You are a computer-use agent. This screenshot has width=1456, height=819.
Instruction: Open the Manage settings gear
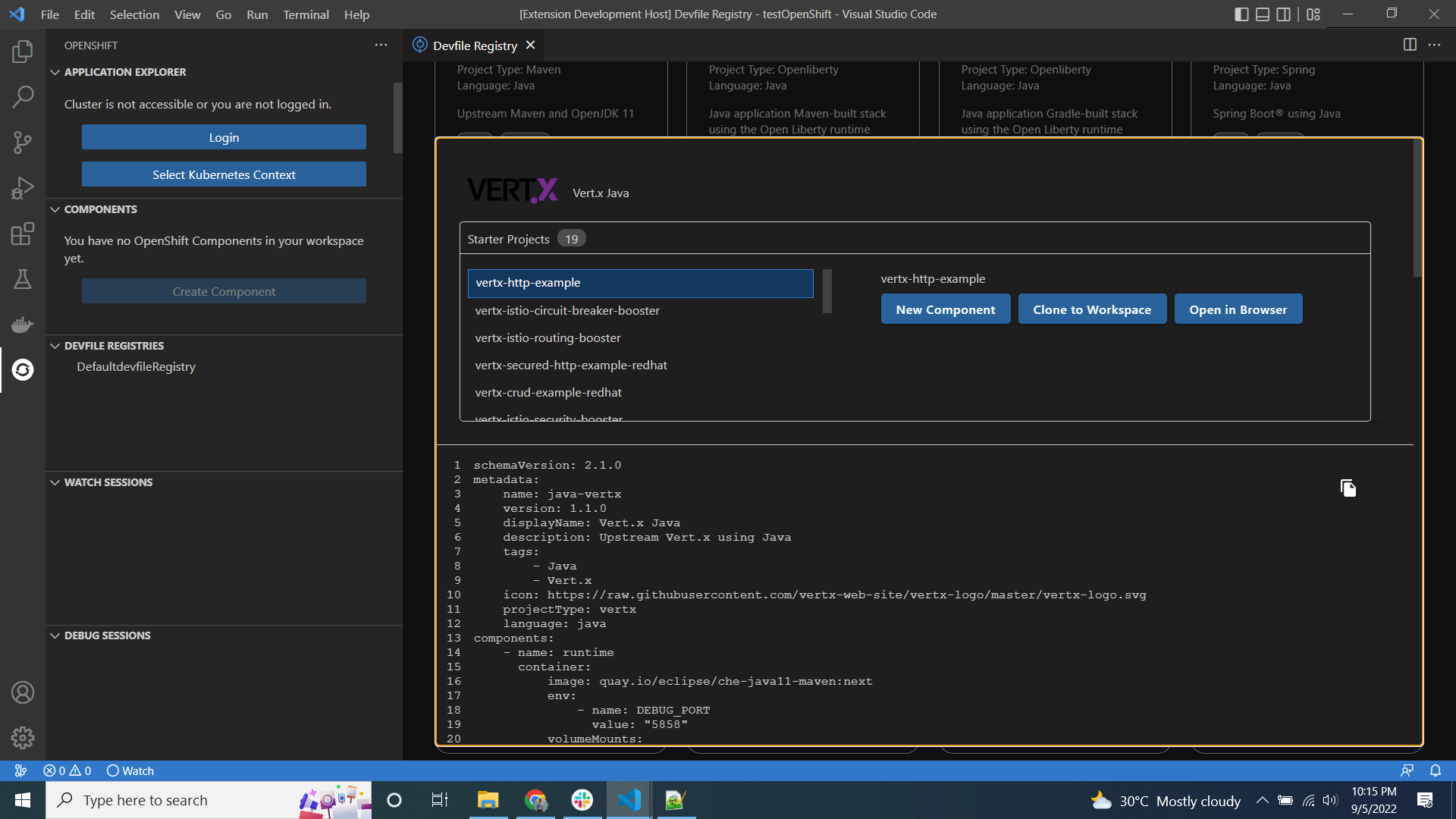tap(23, 737)
